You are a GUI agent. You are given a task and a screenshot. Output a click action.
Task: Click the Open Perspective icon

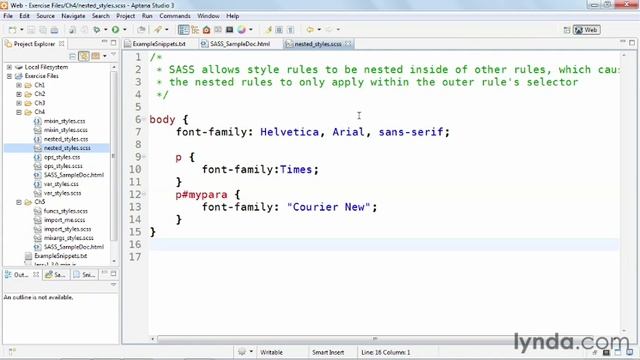click(567, 30)
